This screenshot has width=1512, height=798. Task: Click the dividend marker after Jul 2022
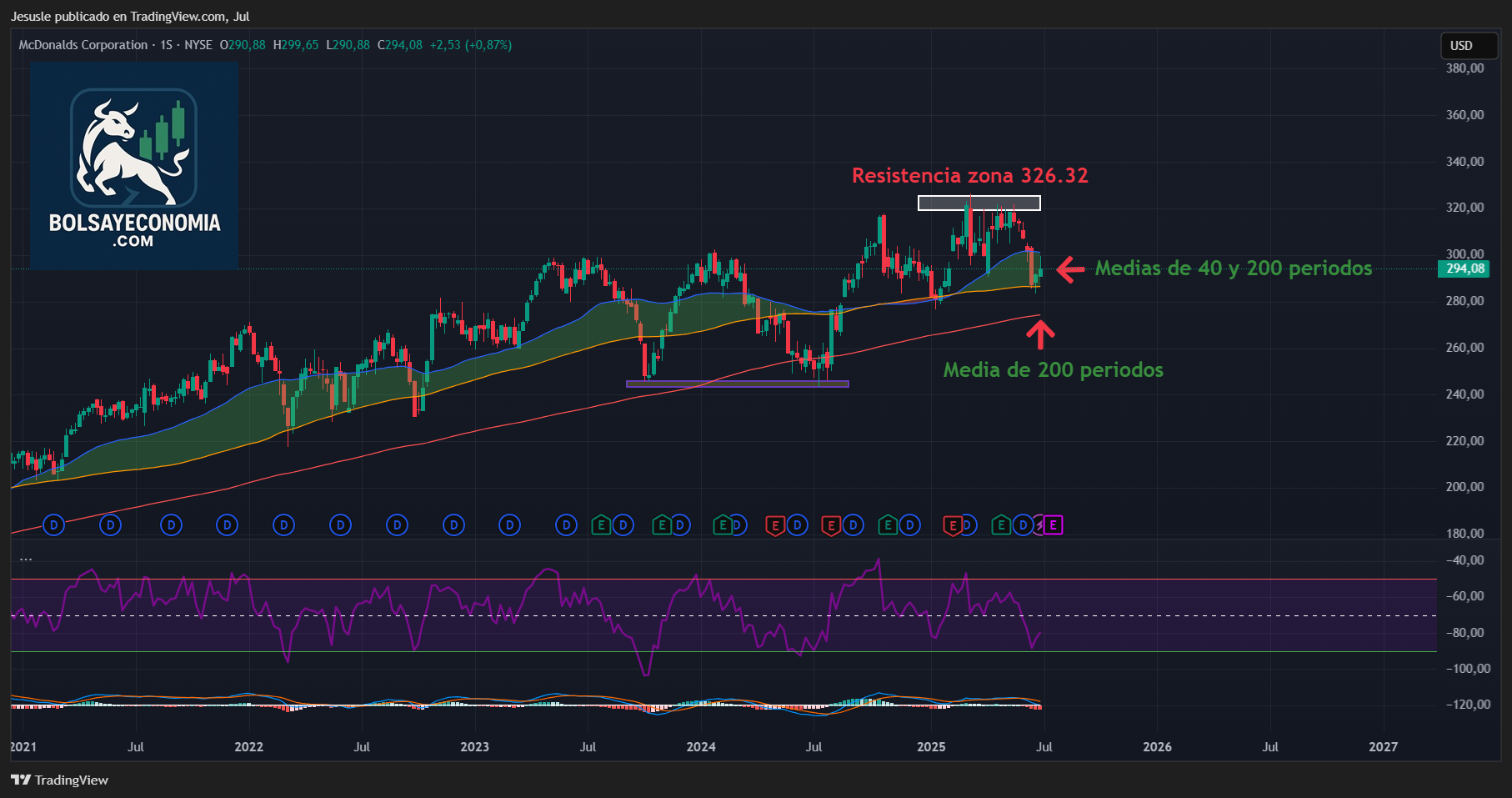(x=397, y=525)
